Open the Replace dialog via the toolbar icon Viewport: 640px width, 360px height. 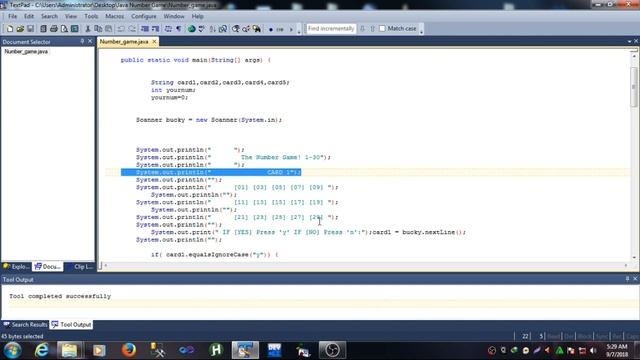coord(246,29)
